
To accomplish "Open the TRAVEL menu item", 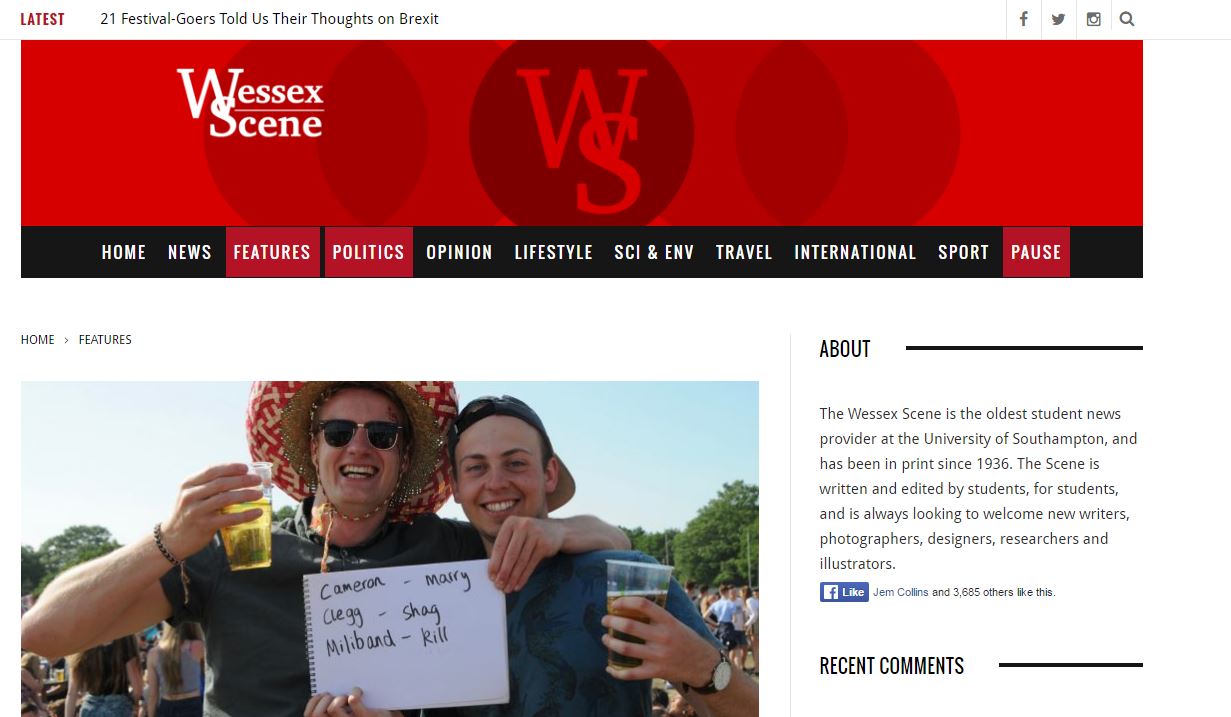I will pos(744,252).
